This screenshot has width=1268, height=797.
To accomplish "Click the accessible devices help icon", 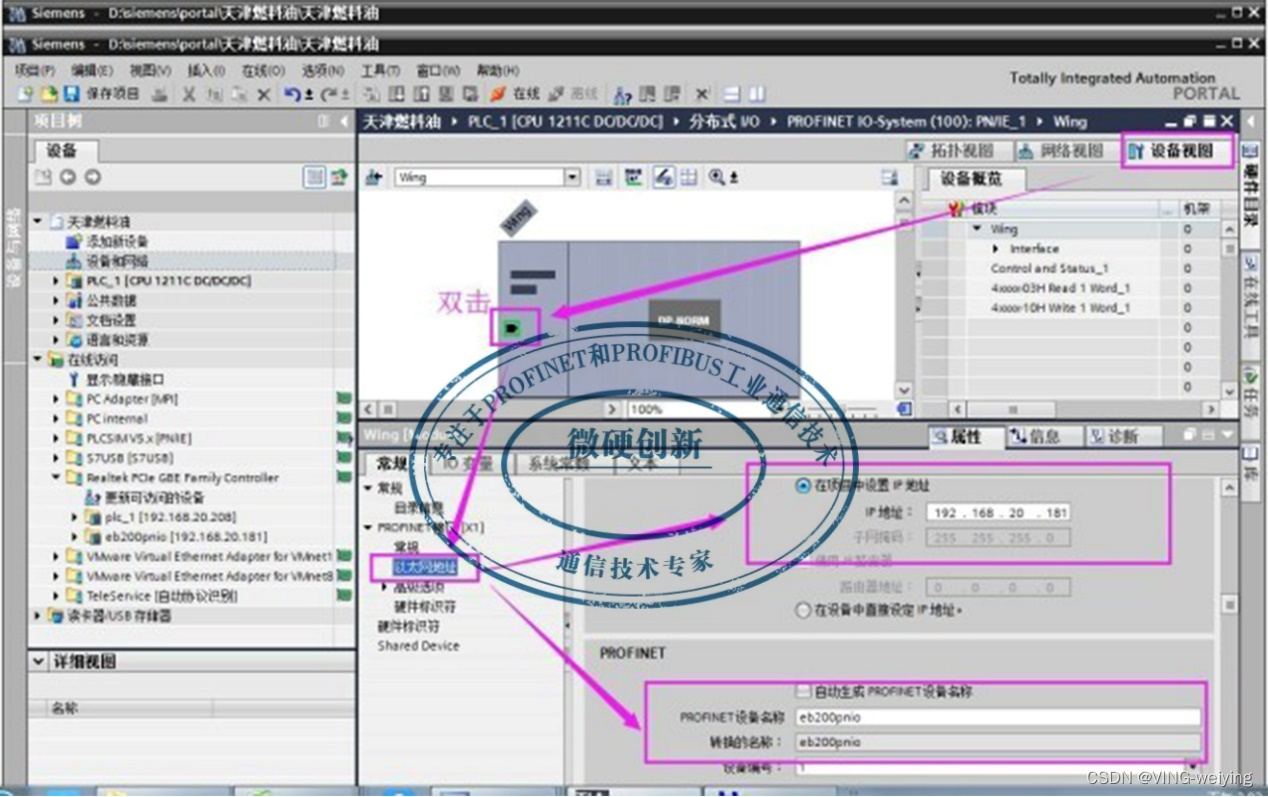I will pyautogui.click(x=623, y=94).
